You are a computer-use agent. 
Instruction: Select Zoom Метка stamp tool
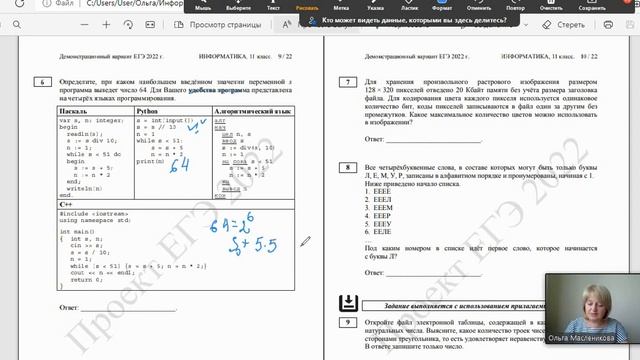click(x=341, y=6)
